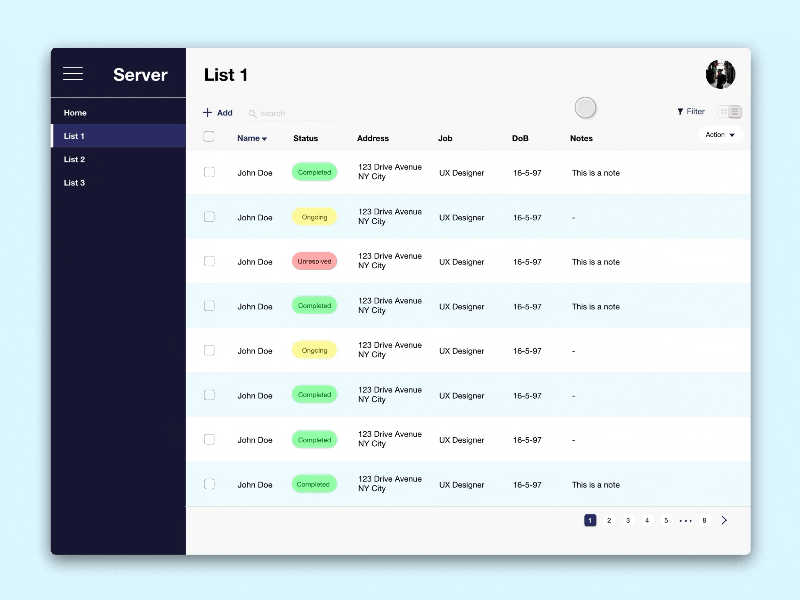Click the magnifier icon in the search bar
The image size is (800, 600).
click(253, 112)
